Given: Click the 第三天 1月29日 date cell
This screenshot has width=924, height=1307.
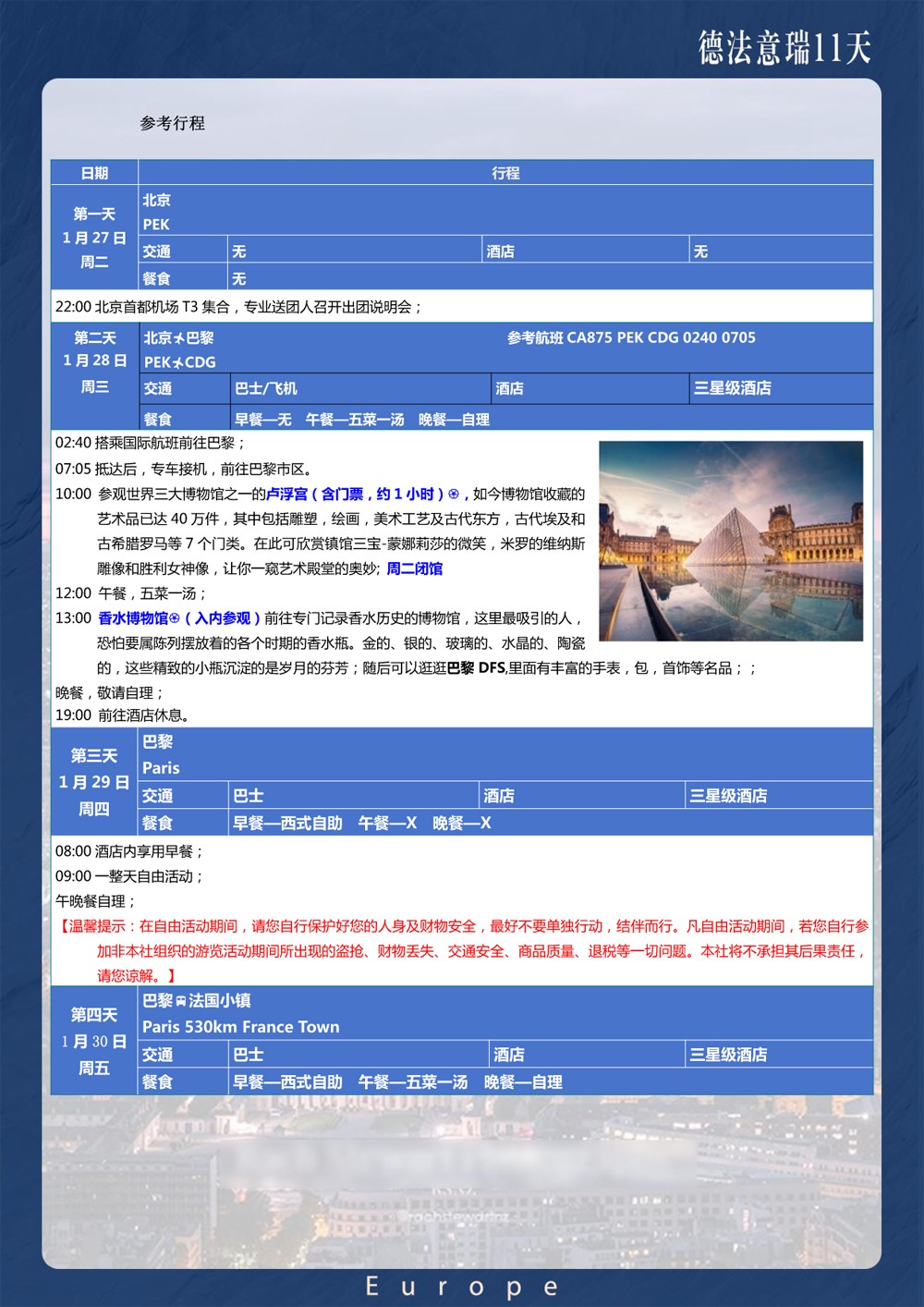Looking at the screenshot, I should coord(94,782).
